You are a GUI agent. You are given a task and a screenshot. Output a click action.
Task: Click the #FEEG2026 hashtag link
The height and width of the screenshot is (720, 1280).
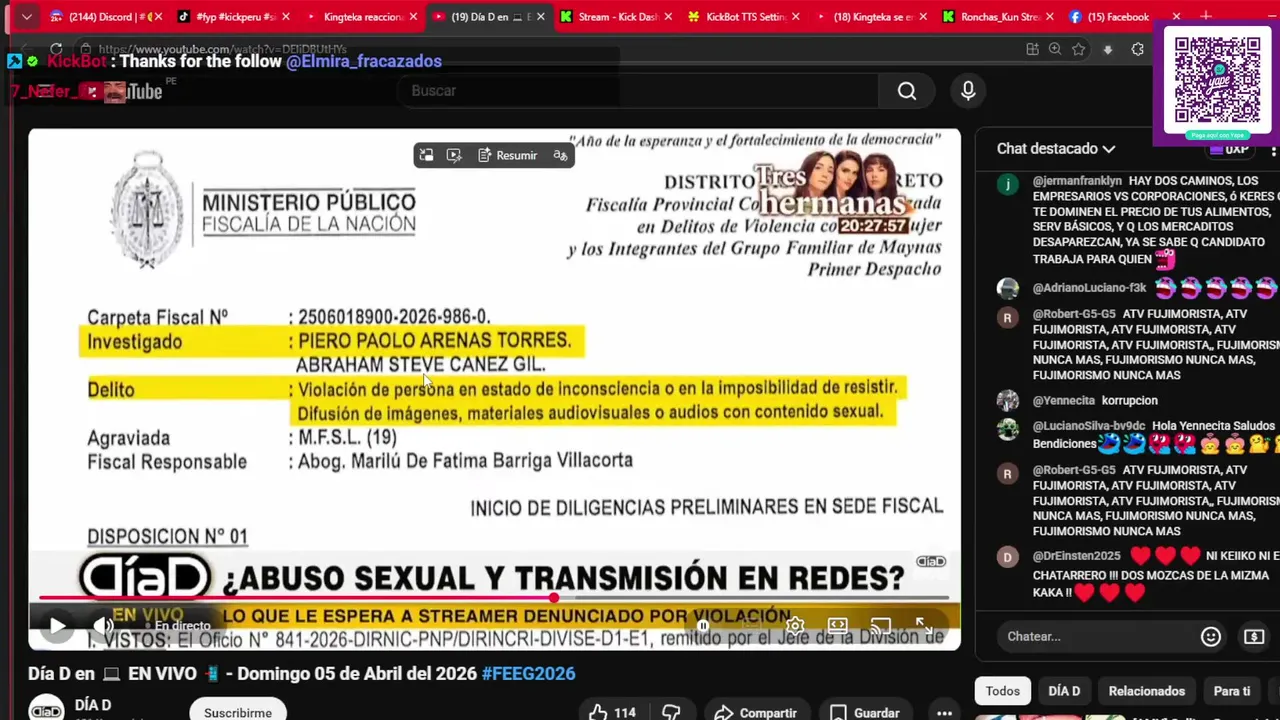pyautogui.click(x=528, y=673)
